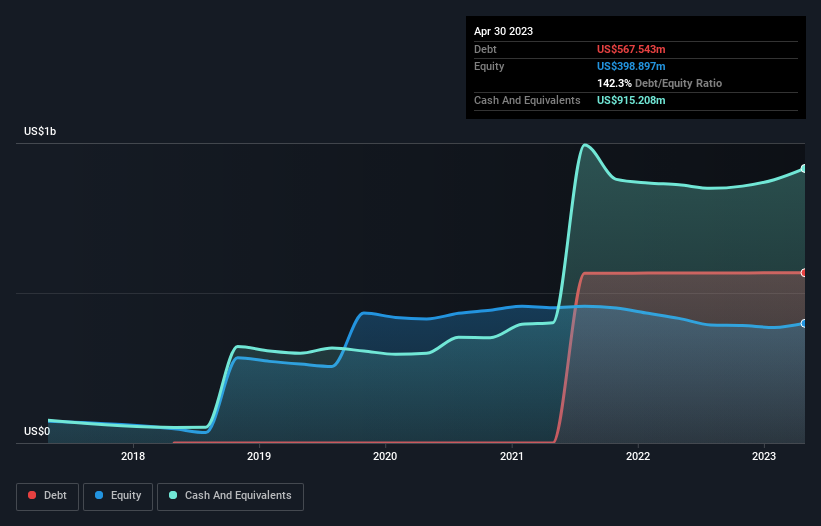Select the 2018 x-axis label
Screen dimensions: 821x526
tap(133, 456)
